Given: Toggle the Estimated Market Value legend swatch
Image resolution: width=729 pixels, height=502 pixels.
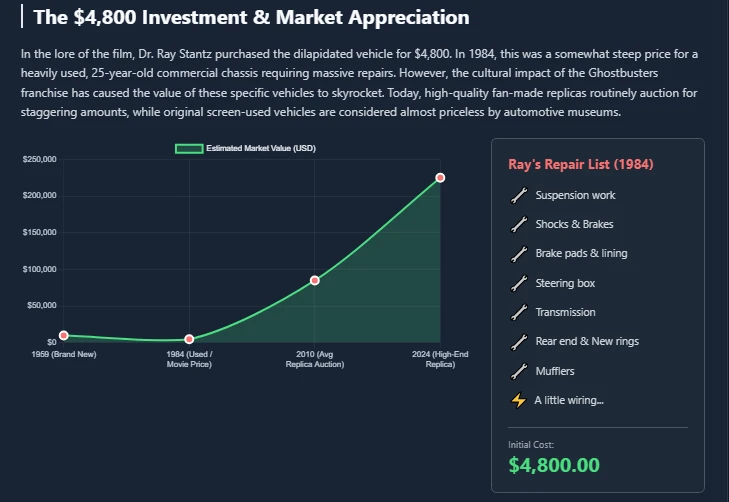Looking at the screenshot, I should coord(189,148).
